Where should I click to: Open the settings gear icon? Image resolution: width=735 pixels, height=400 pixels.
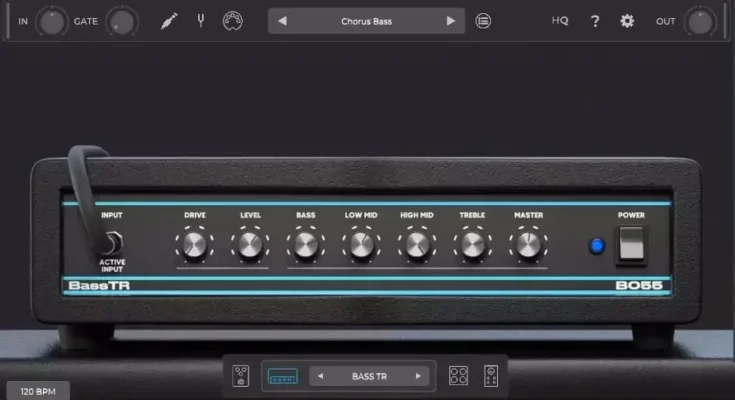[x=627, y=21]
